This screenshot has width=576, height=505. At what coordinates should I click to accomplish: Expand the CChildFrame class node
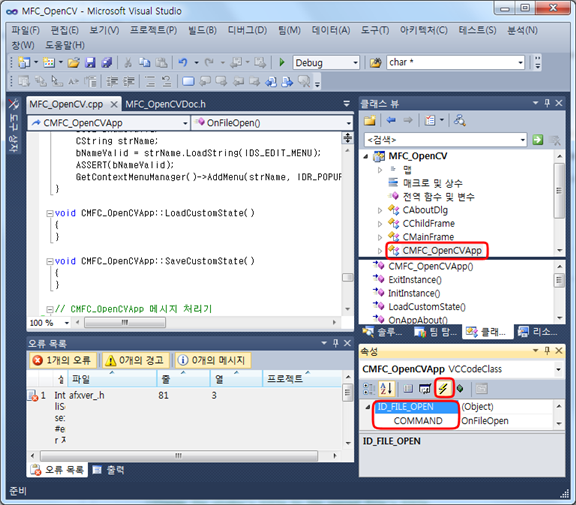pos(380,224)
